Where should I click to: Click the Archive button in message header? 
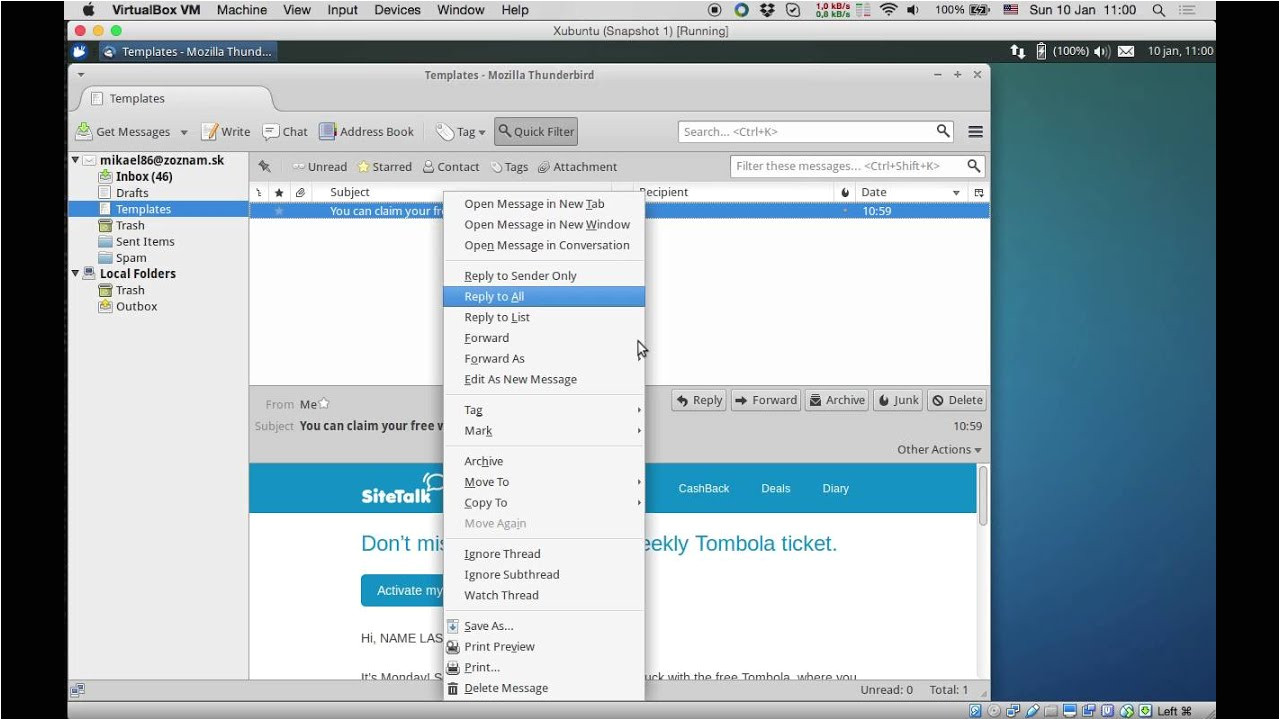pyautogui.click(x=837, y=400)
